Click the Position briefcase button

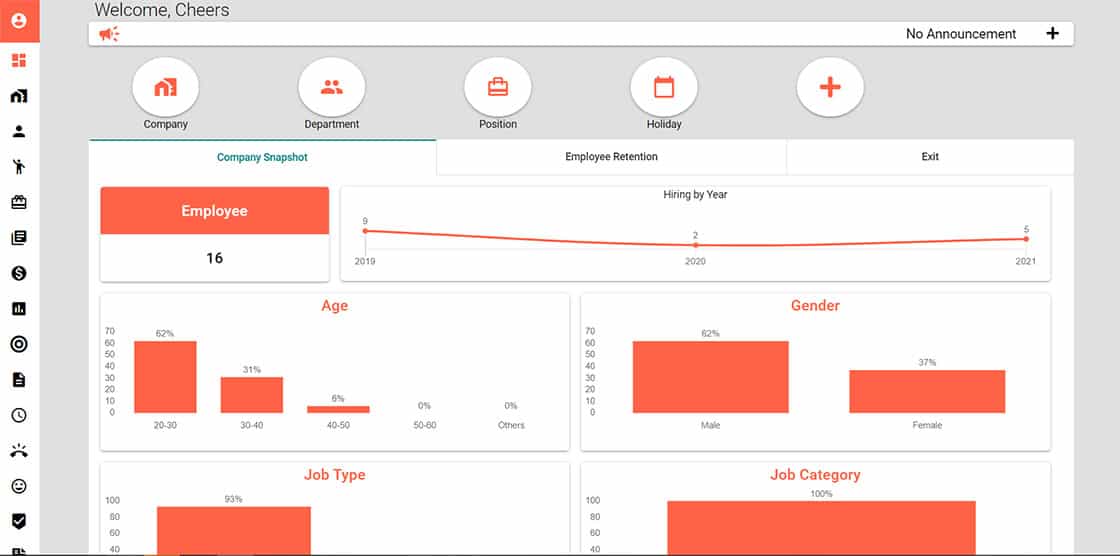[498, 88]
